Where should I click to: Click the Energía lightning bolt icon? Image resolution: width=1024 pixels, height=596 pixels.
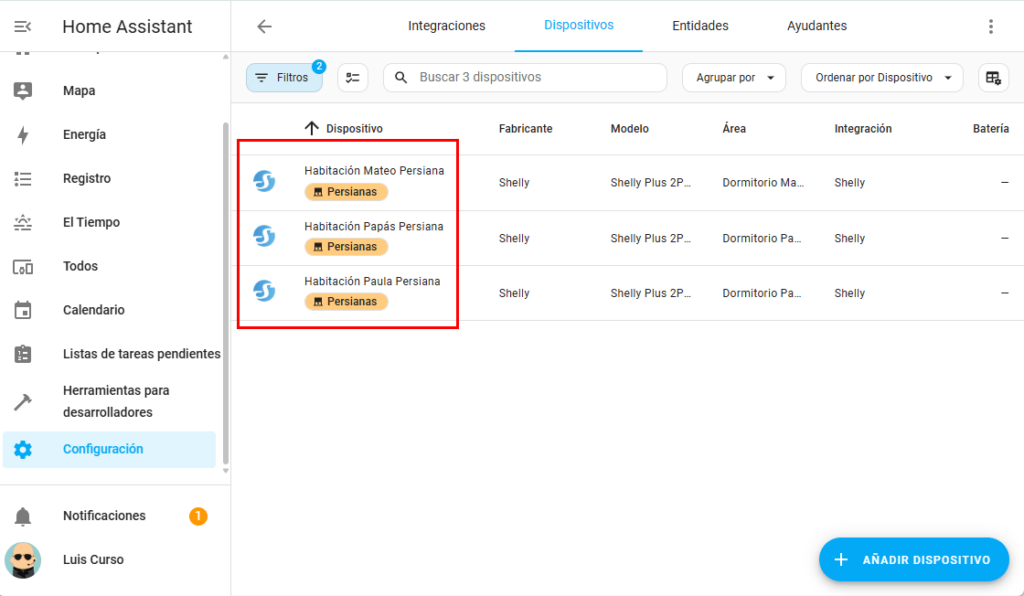(23, 135)
